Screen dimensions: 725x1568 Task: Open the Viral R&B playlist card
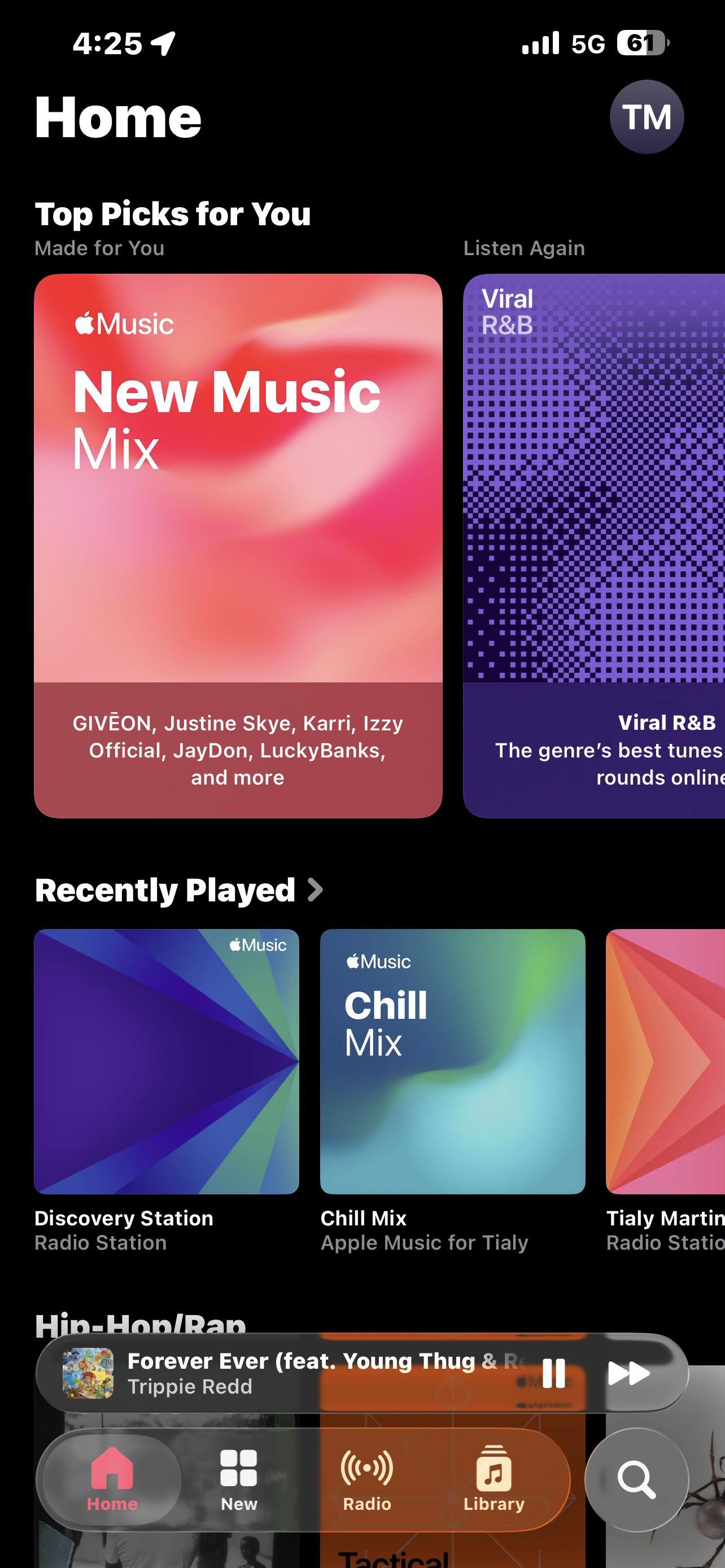point(594,545)
